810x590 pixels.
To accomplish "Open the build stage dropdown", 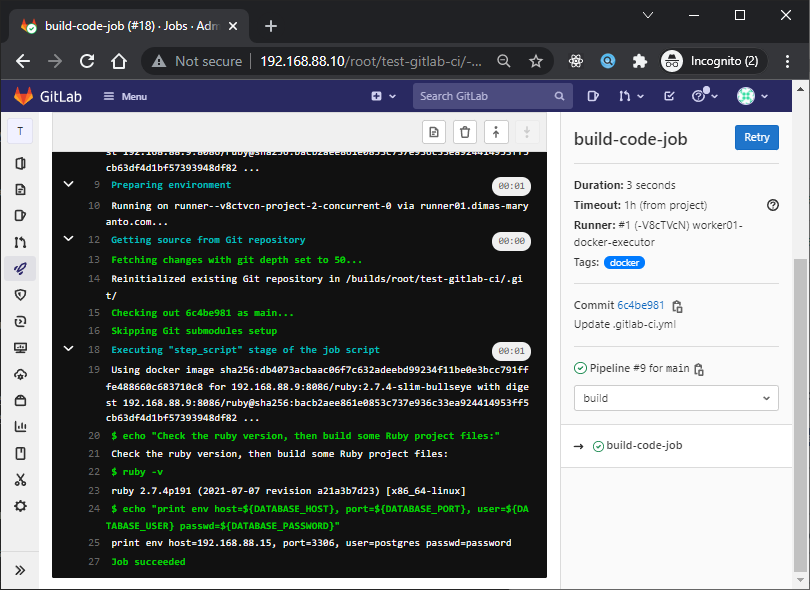I will point(676,397).
